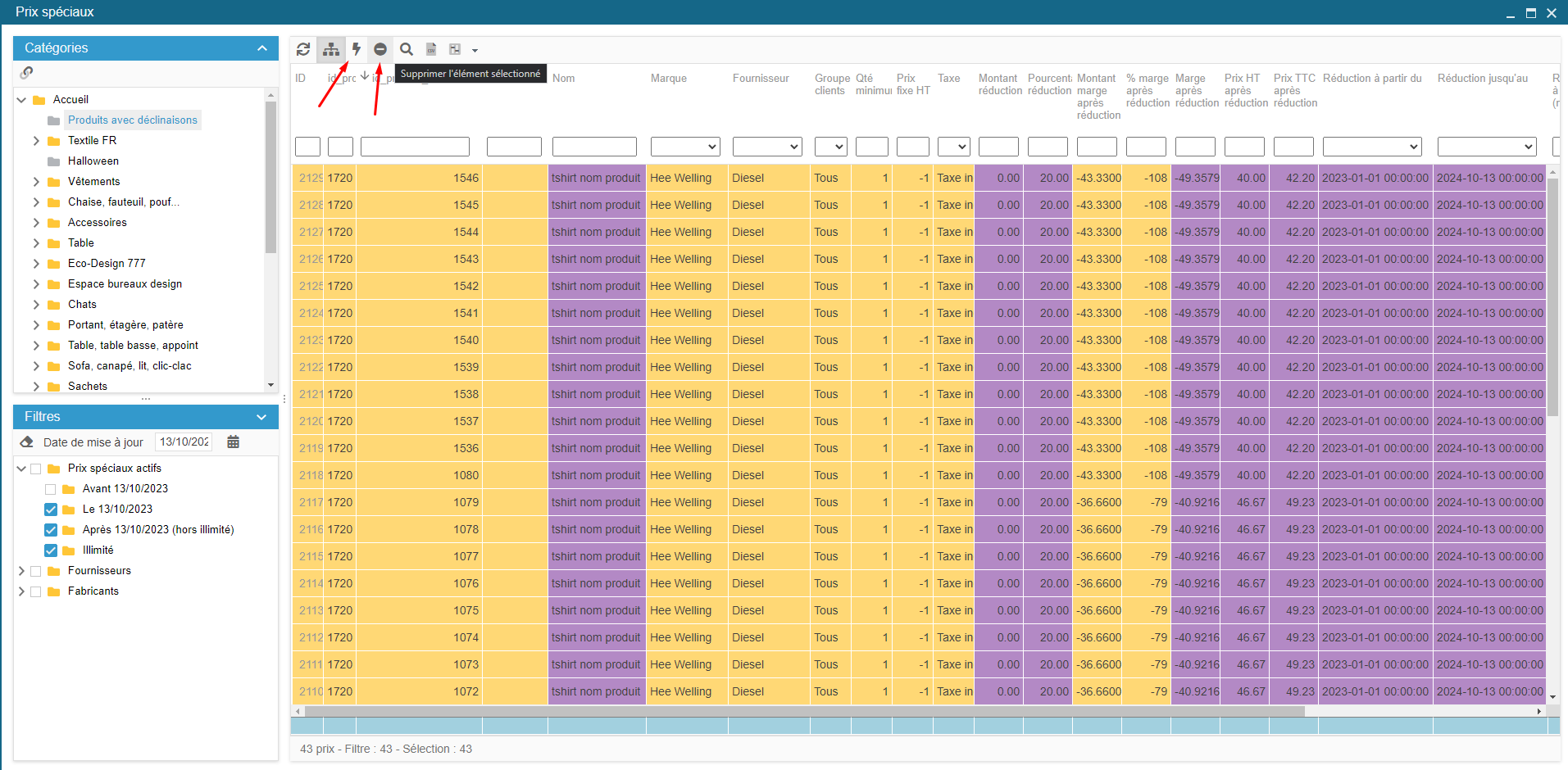
Task: Export the grid with the CSV icon
Action: tap(431, 49)
